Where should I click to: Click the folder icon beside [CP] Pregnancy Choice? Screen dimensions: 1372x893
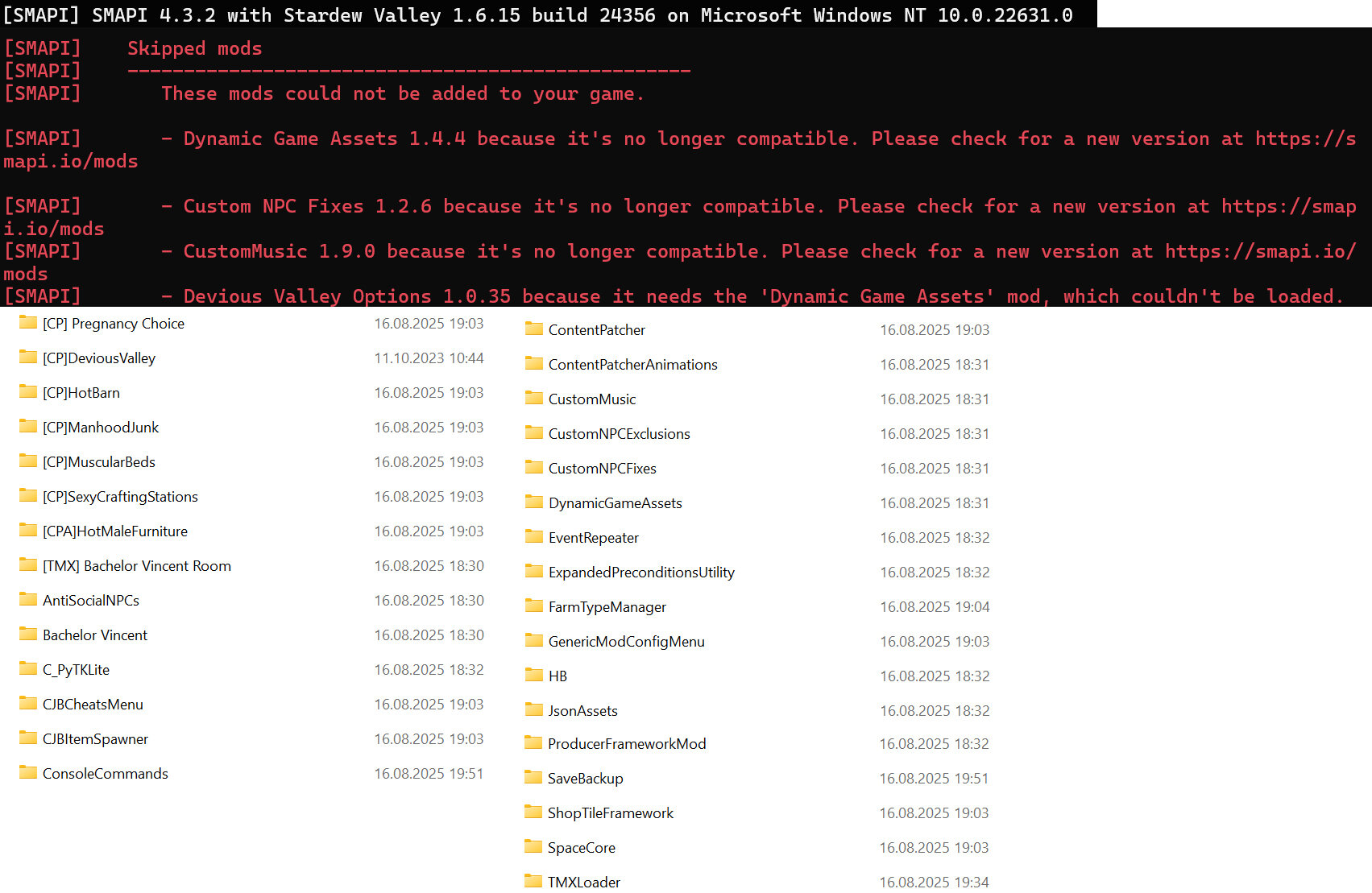point(28,323)
